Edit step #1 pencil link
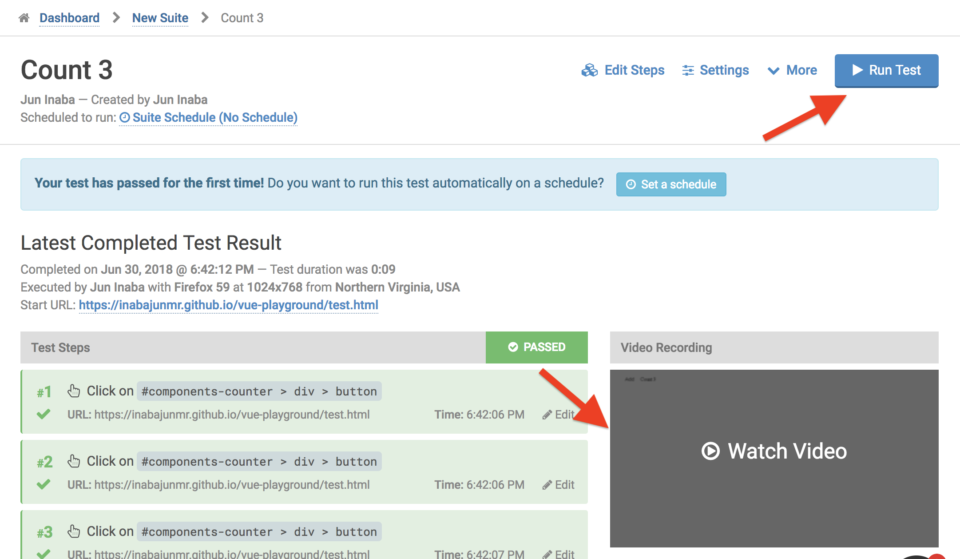 point(558,415)
